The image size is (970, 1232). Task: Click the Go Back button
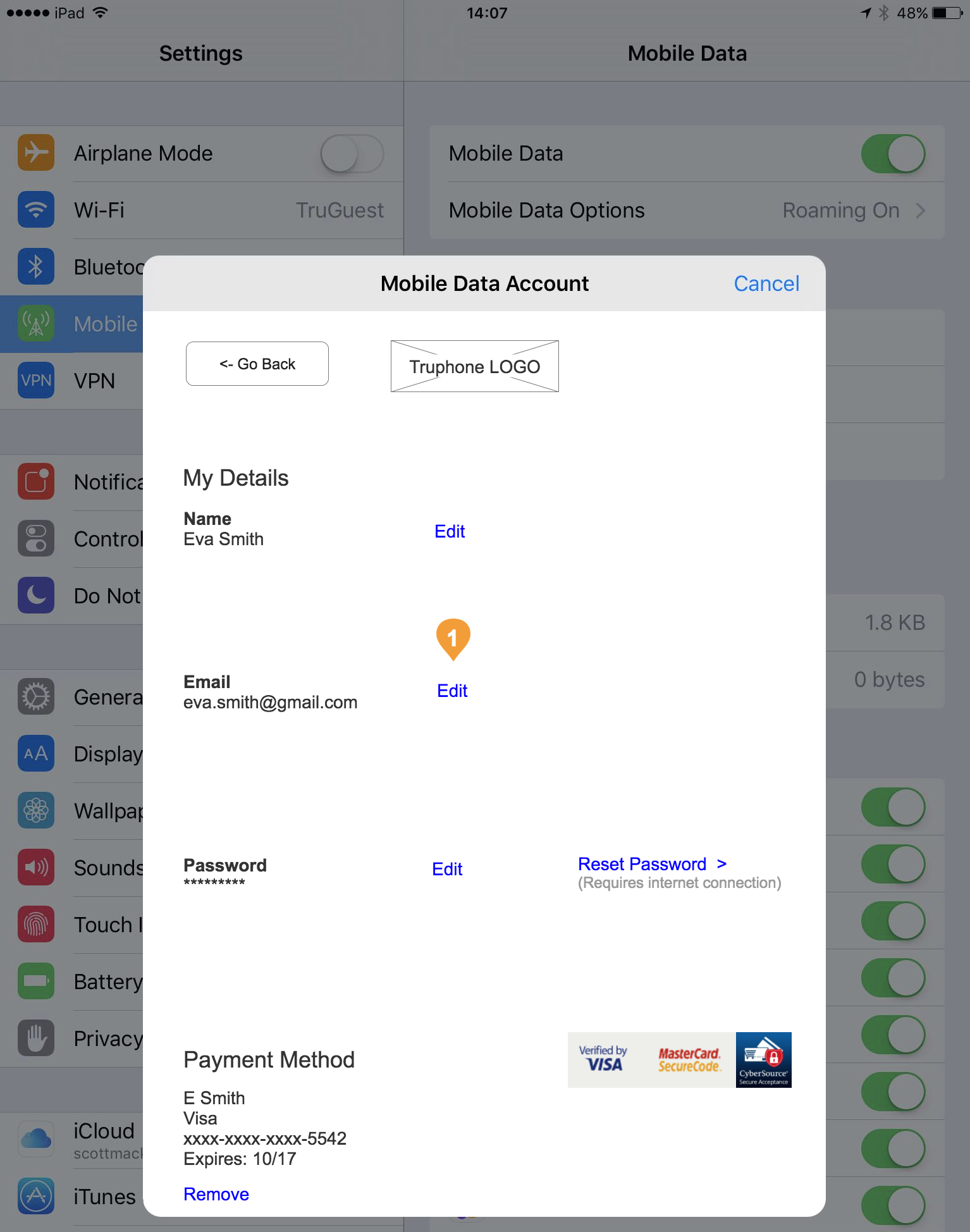coord(257,364)
